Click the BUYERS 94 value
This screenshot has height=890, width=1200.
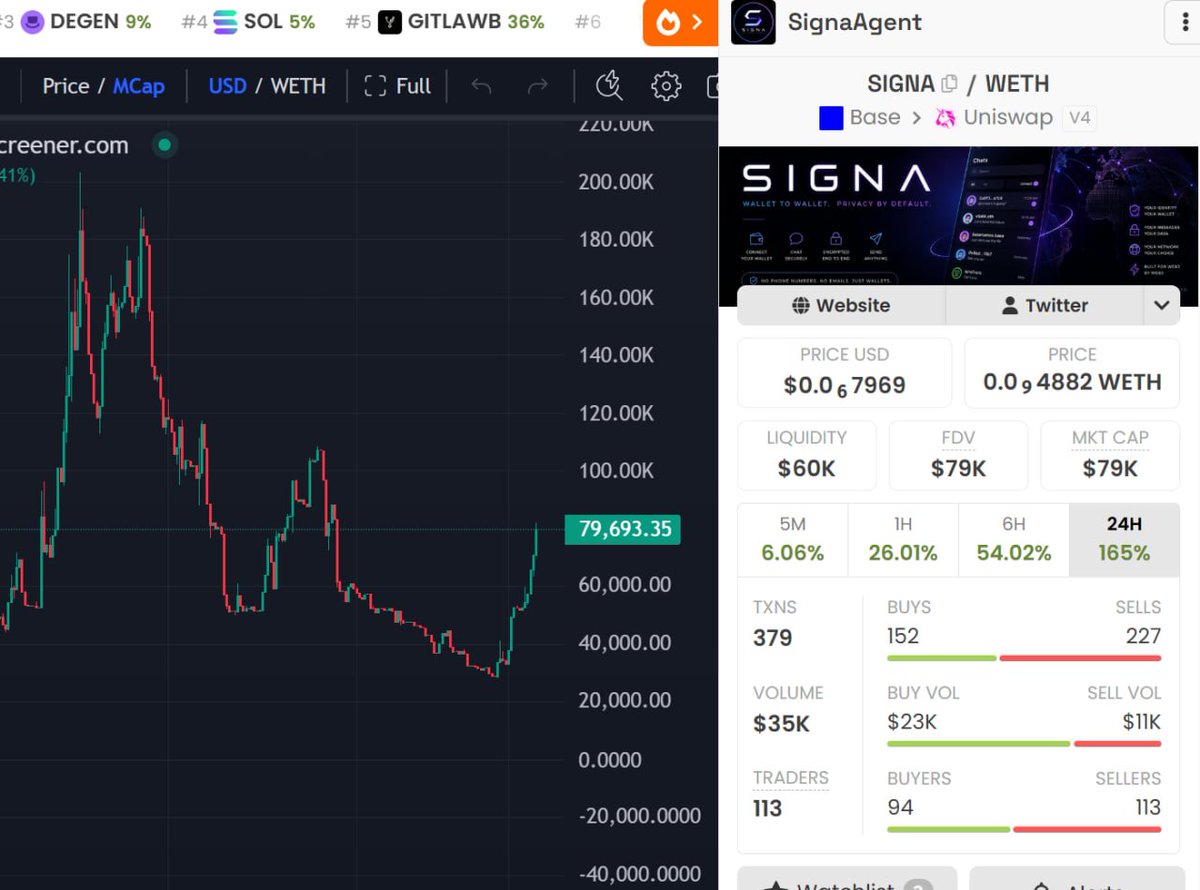coord(900,807)
